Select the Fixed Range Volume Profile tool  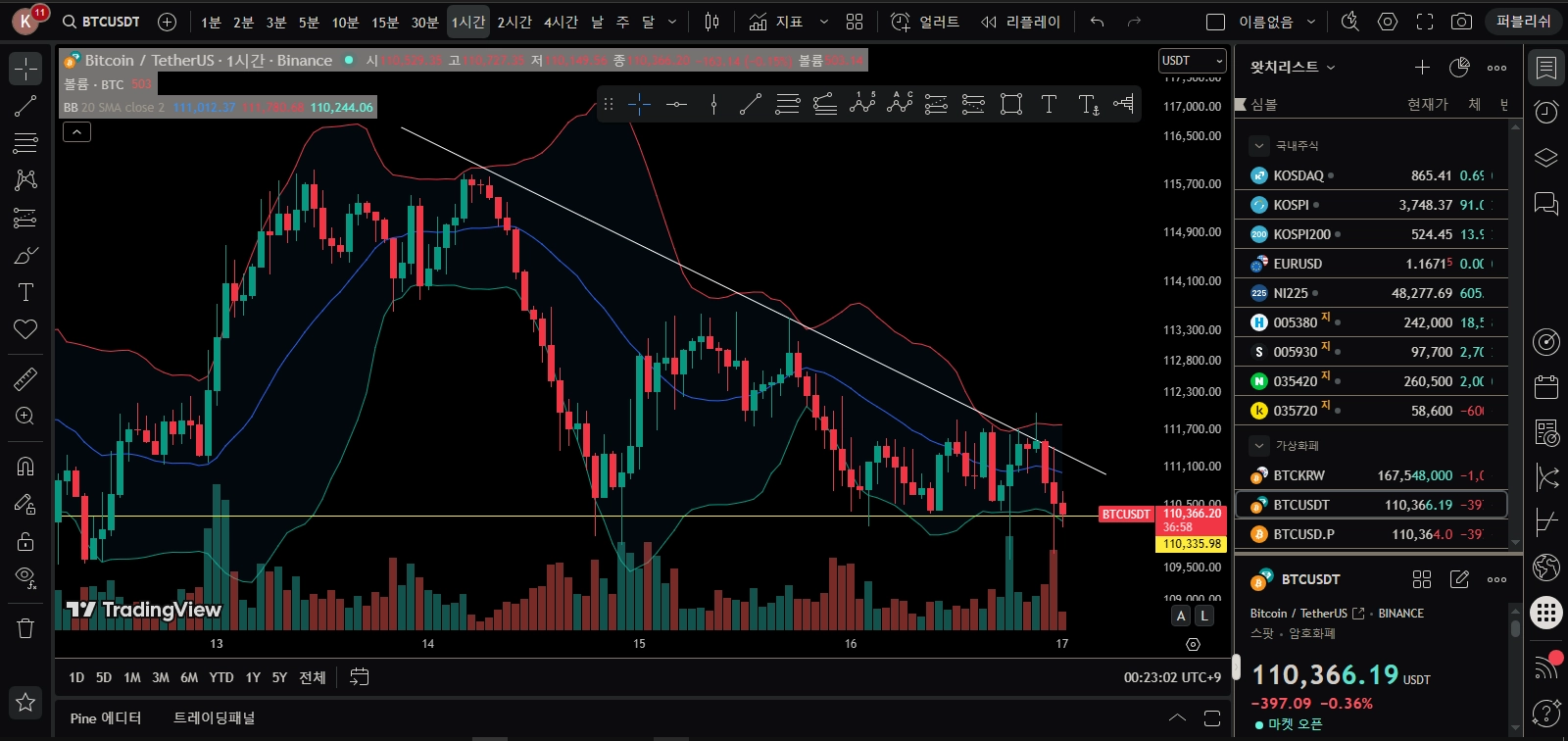(1124, 104)
